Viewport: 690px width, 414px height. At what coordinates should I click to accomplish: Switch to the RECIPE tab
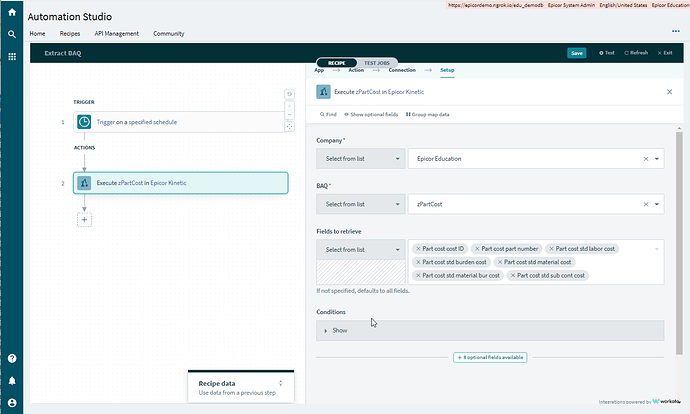[337, 63]
